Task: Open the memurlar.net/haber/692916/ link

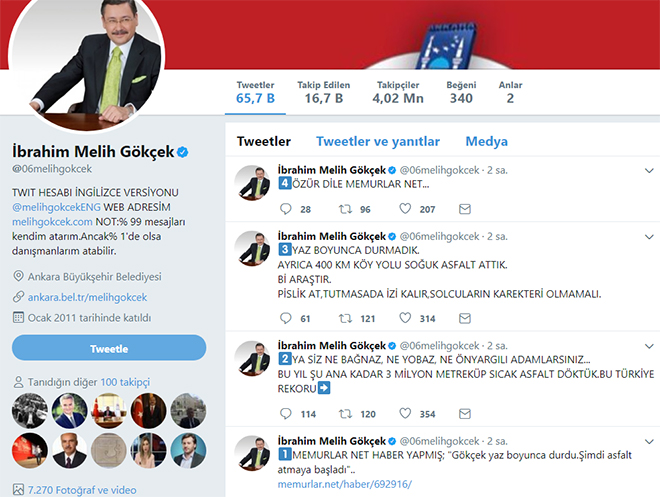Action: click(x=344, y=484)
